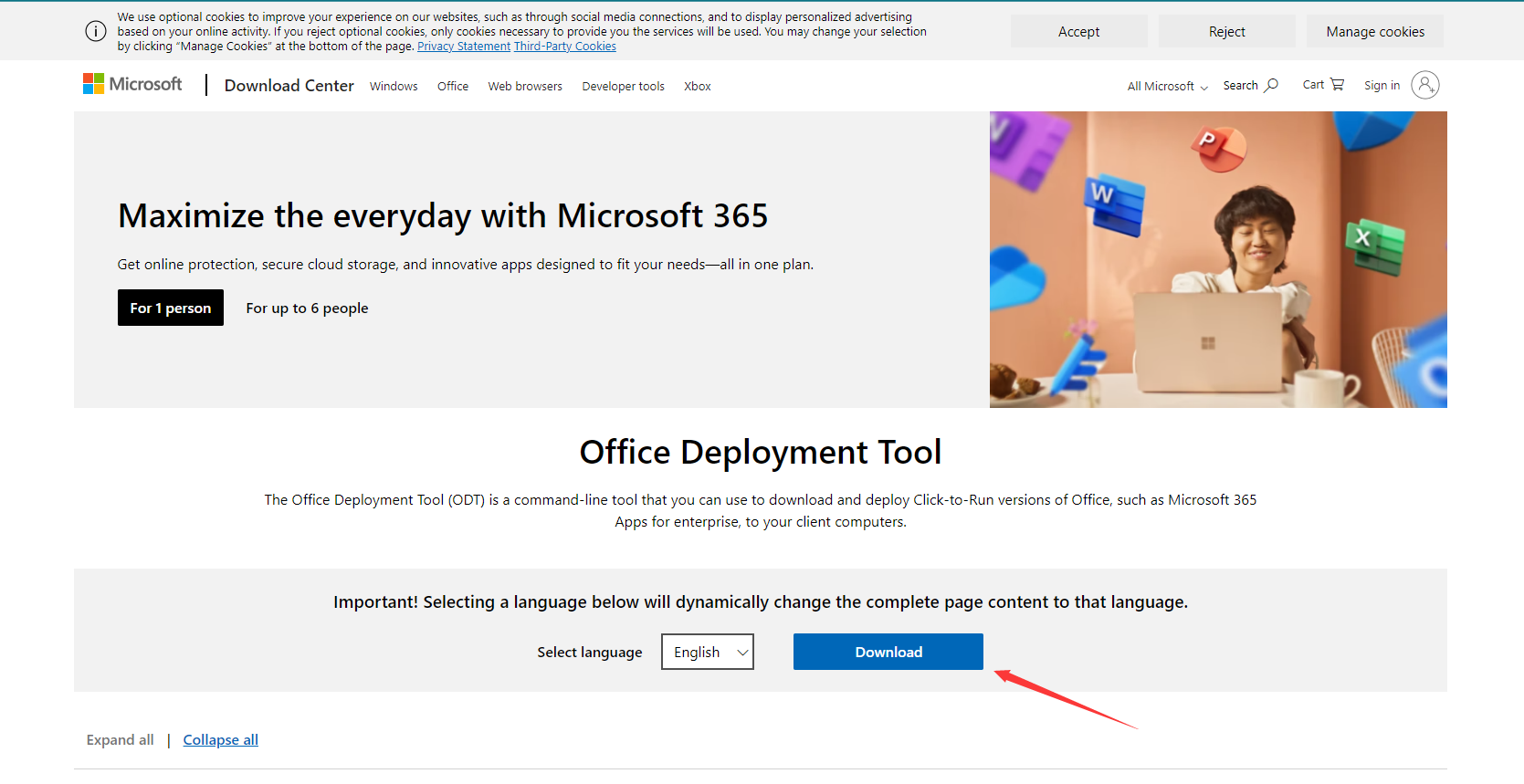Open the shopping cart icon
Image resolution: width=1524 pixels, height=784 pixels.
[x=1338, y=84]
